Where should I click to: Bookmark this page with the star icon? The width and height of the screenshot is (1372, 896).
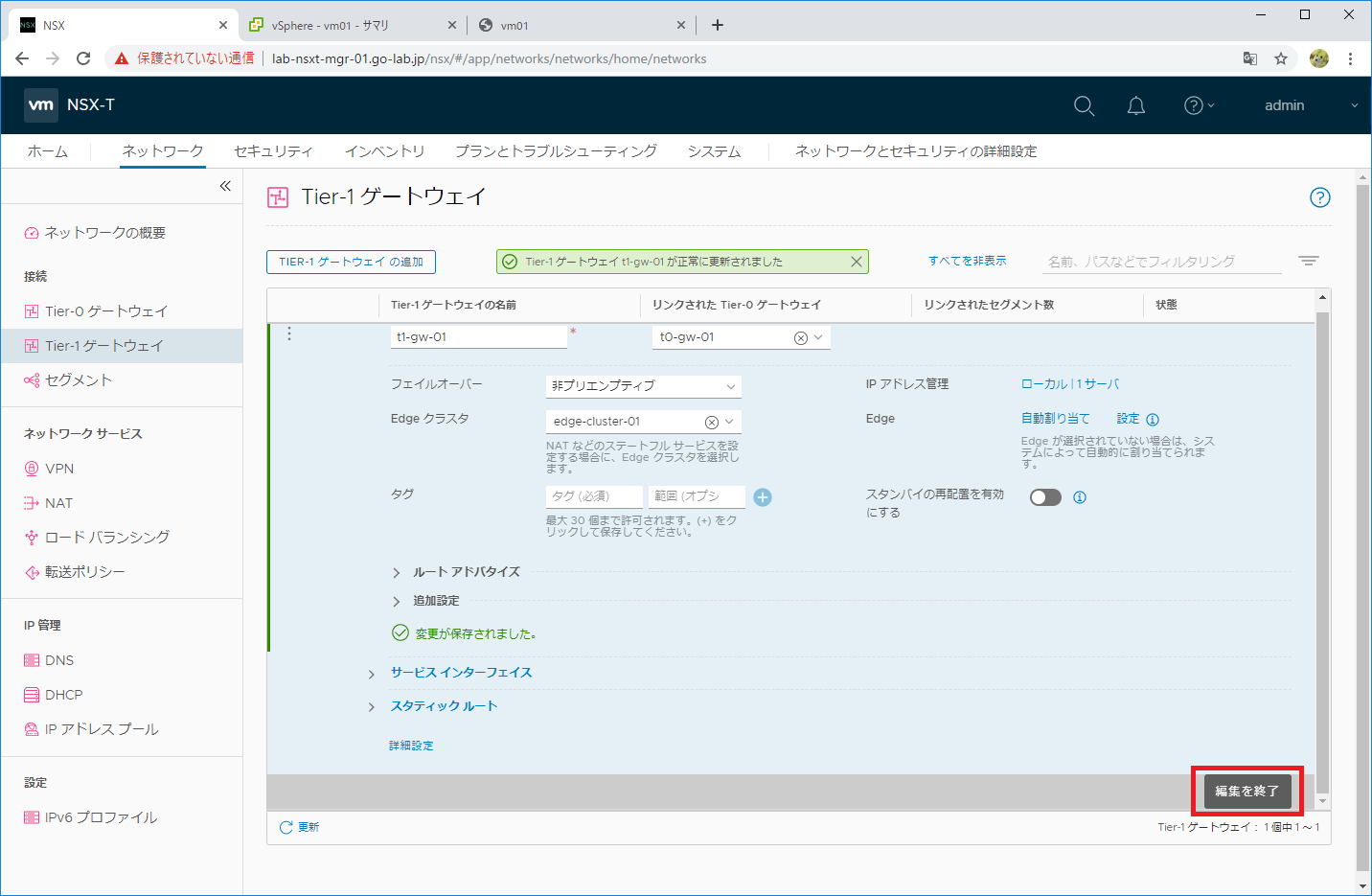[1281, 58]
